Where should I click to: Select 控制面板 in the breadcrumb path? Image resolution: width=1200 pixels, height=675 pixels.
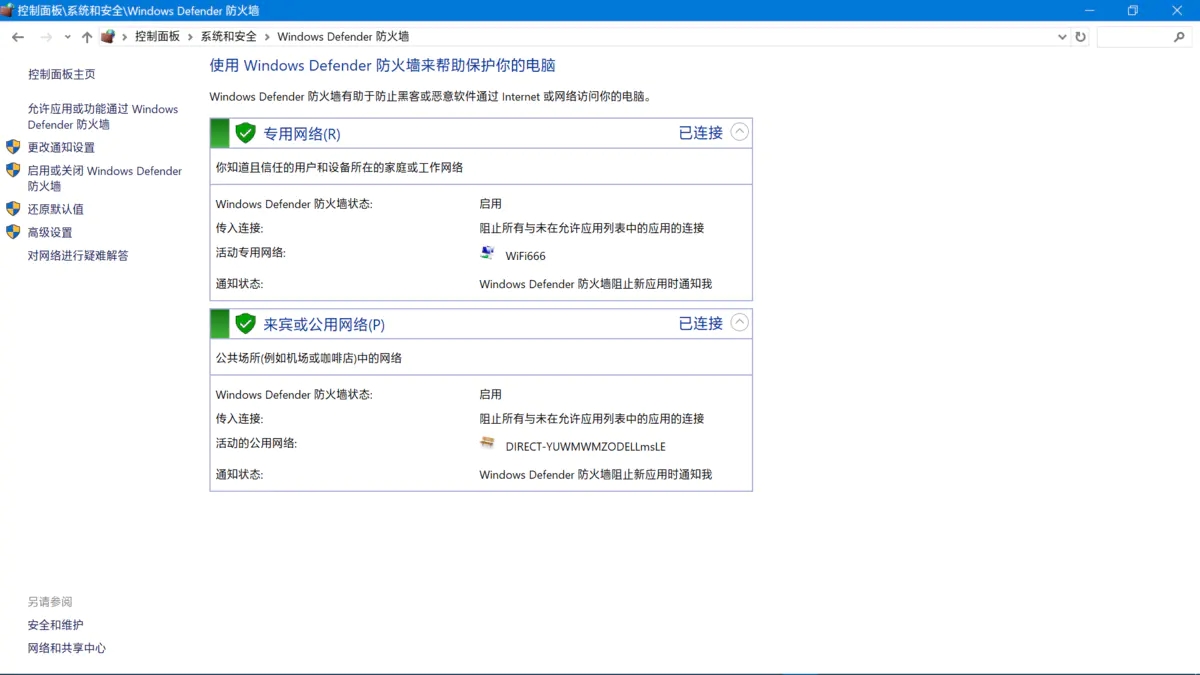158,36
